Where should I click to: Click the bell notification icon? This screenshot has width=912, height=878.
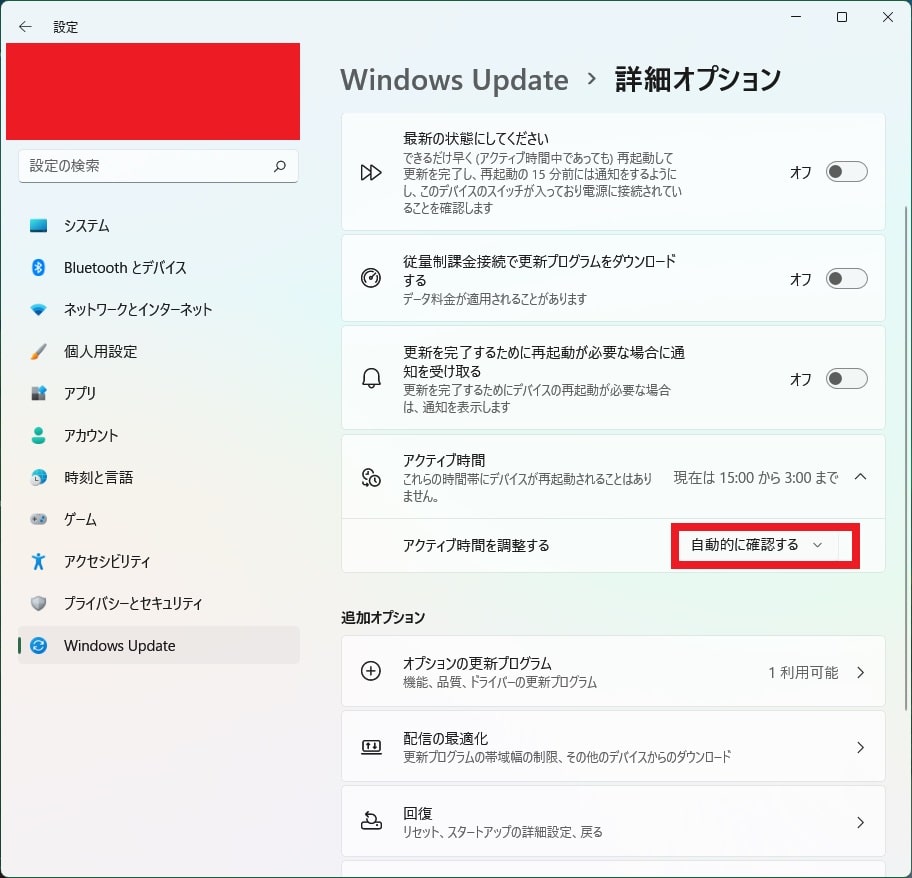click(371, 379)
